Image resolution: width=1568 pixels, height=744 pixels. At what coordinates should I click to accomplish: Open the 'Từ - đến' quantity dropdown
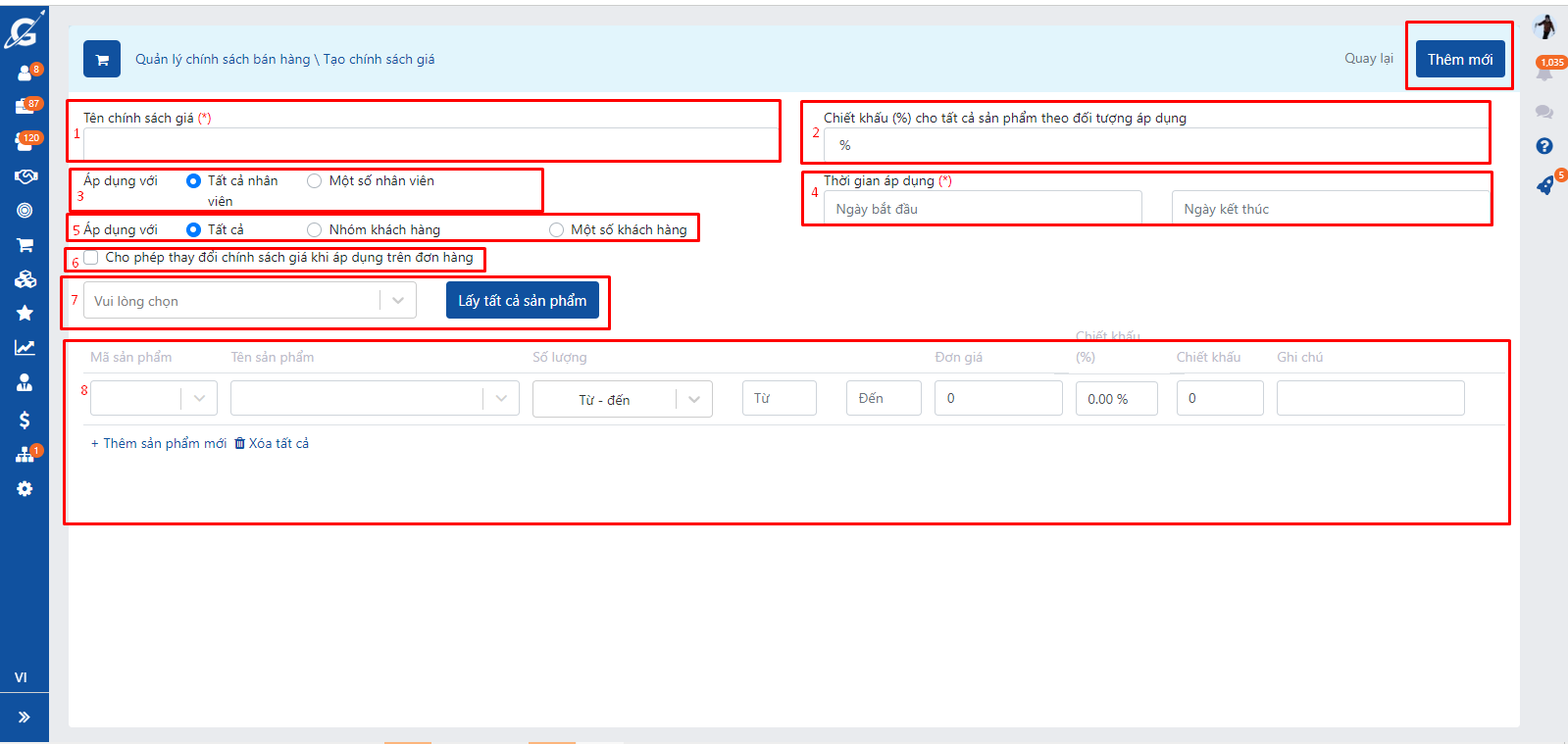coord(622,400)
